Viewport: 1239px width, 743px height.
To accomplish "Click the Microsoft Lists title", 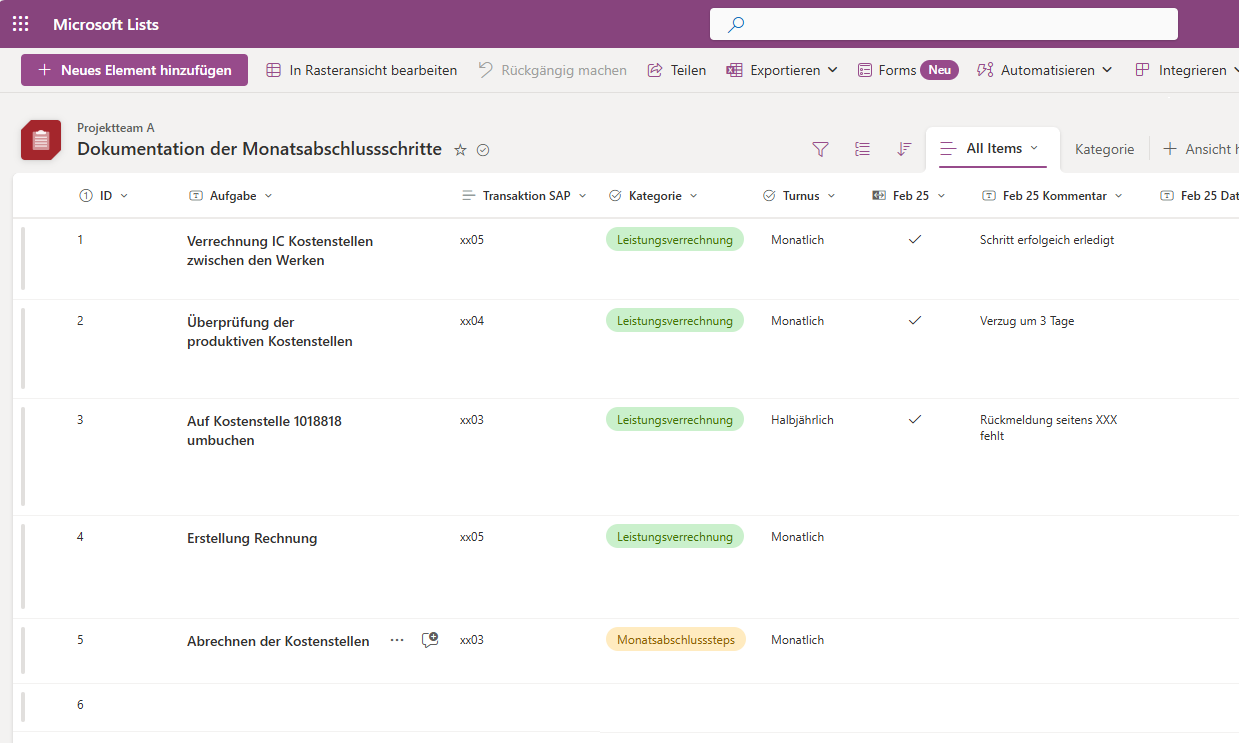I will click(106, 24).
